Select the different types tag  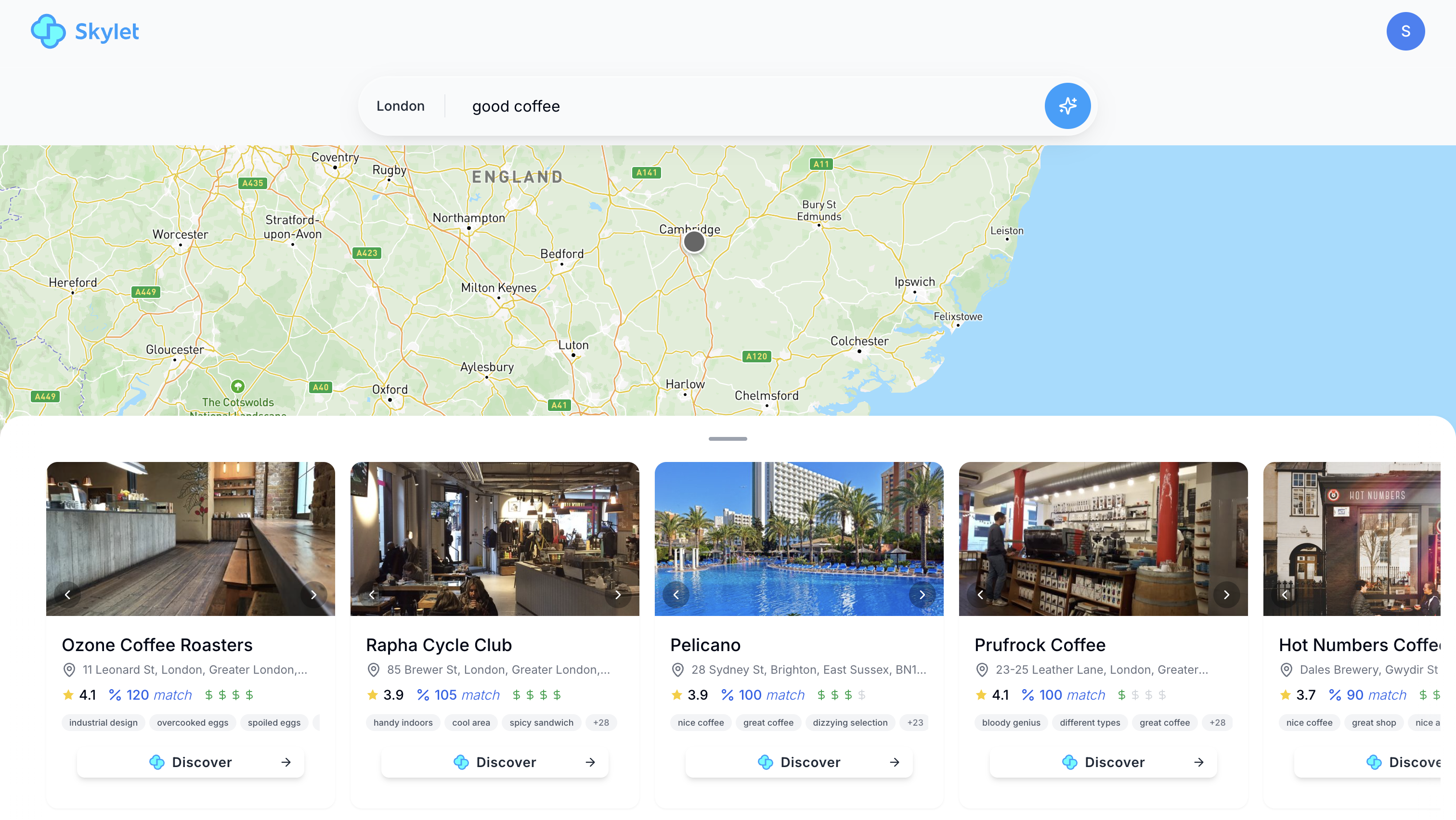click(x=1090, y=723)
